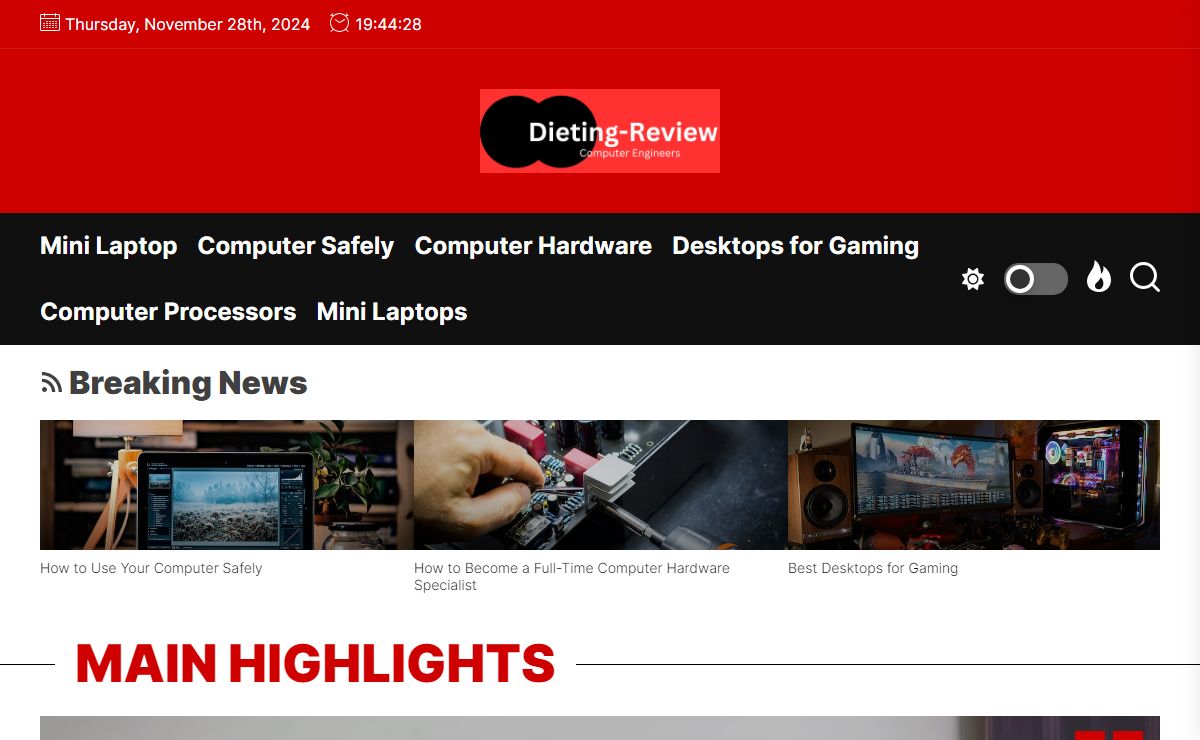The height and width of the screenshot is (740, 1200).
Task: Click the sun light-mode icon
Action: (x=973, y=278)
